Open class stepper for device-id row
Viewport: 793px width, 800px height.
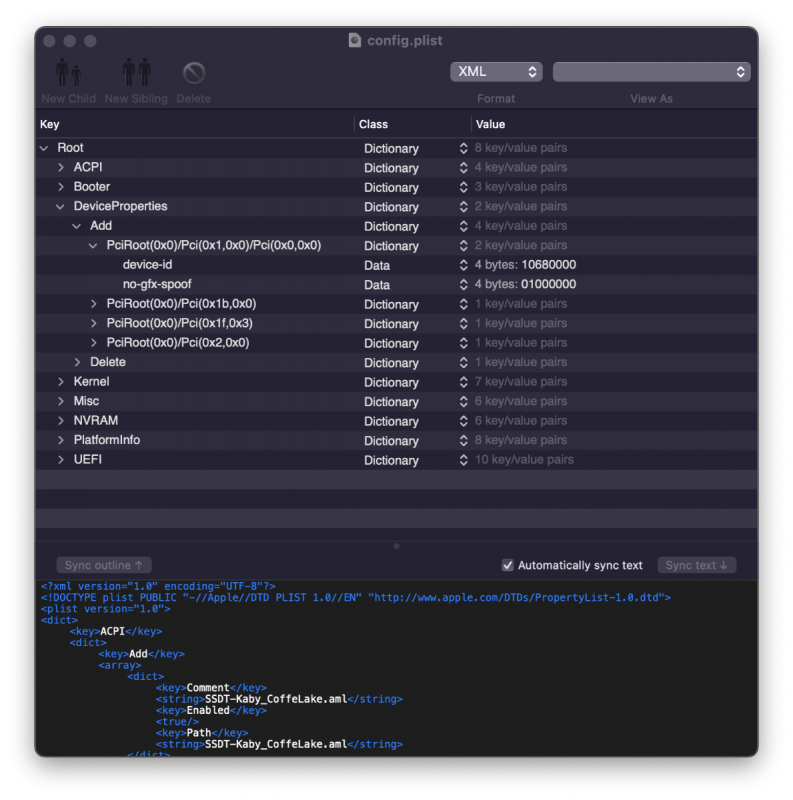coord(463,266)
